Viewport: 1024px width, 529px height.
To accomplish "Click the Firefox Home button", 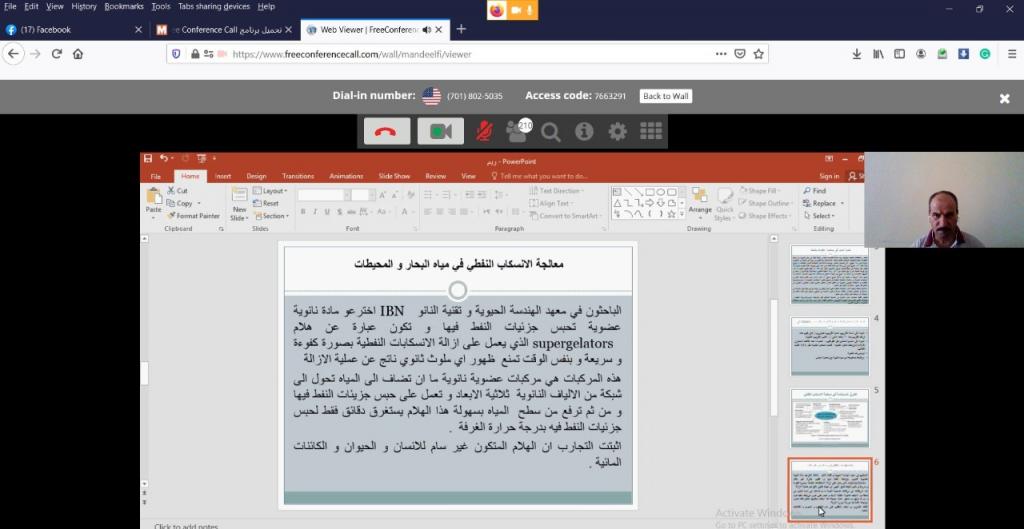I will click(x=78, y=54).
